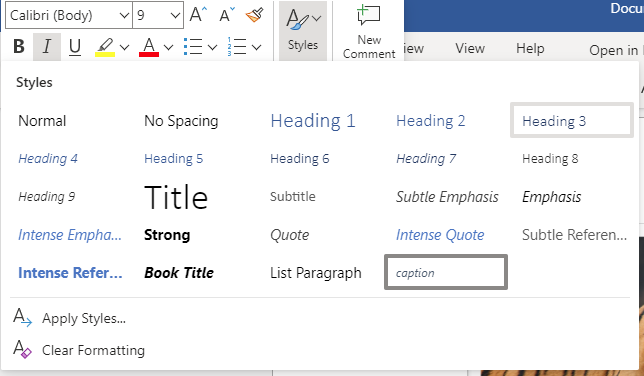Toggle Italic formatting off
Viewport: 644px width, 376px height.
[47, 46]
